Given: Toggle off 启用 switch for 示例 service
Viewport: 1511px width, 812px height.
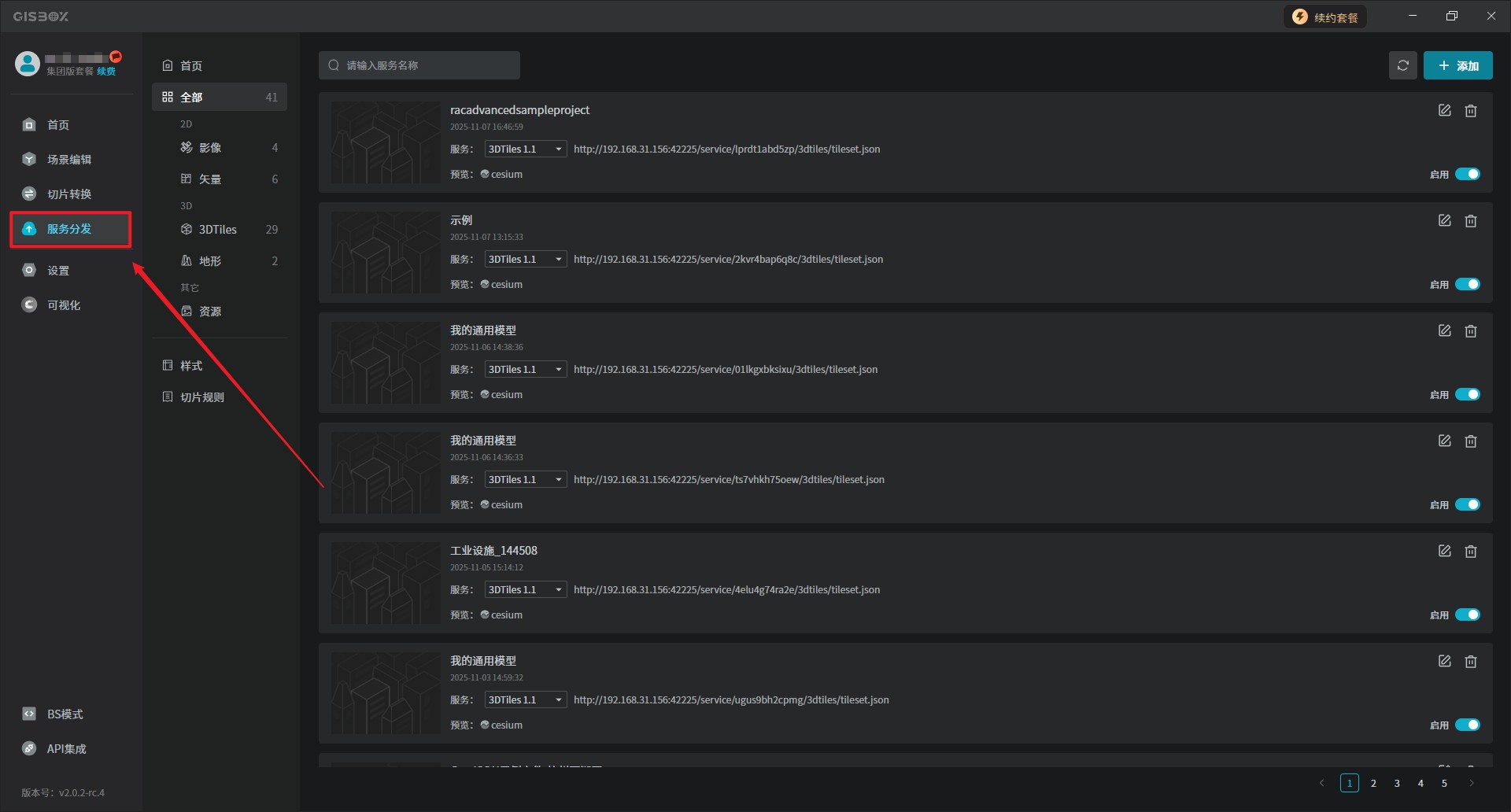Looking at the screenshot, I should [x=1467, y=285].
